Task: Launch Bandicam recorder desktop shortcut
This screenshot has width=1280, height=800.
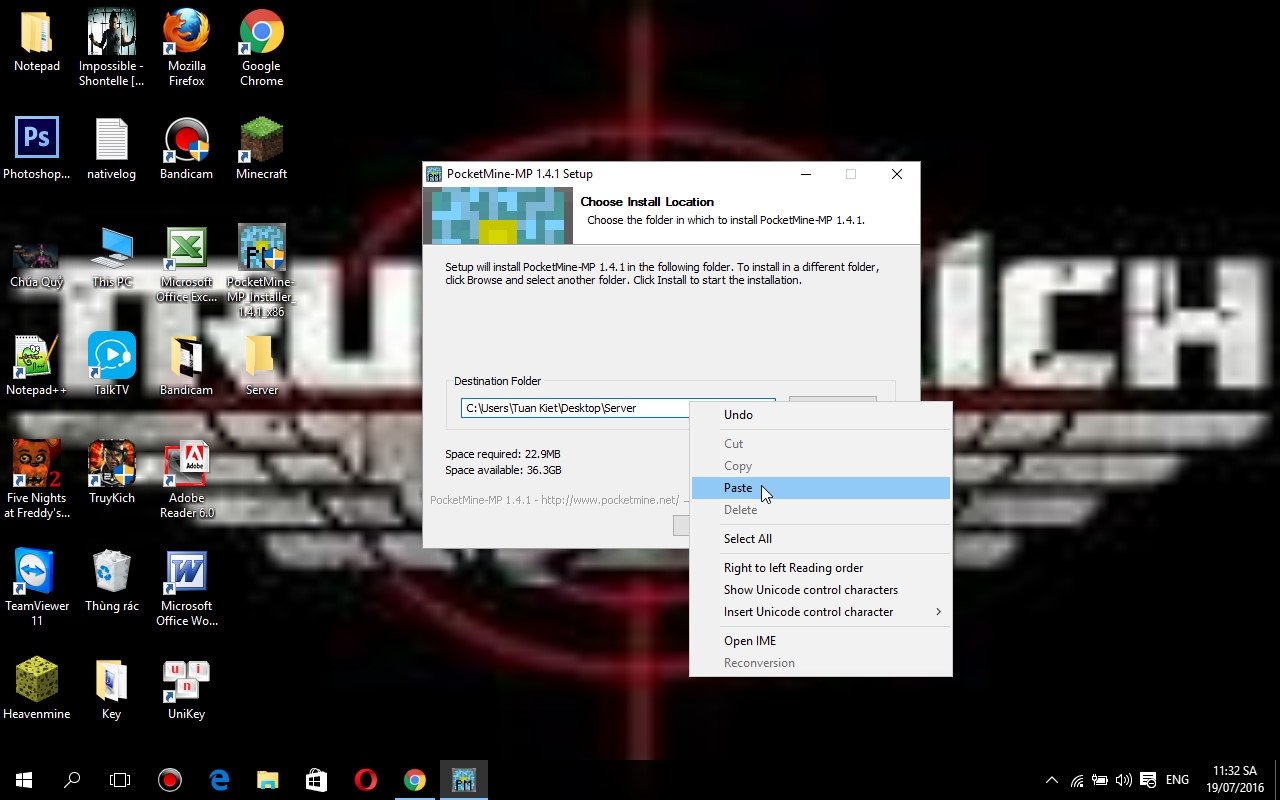Action: 186,149
